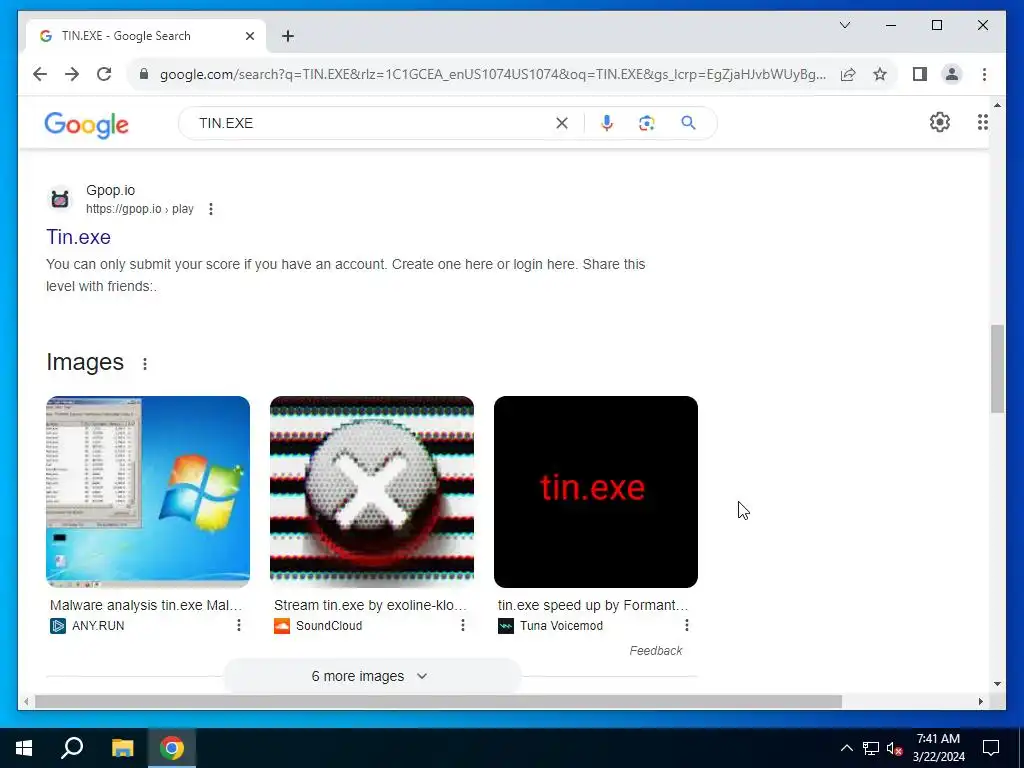
Task: Click the scroll down arrow
Action: click(x=997, y=684)
